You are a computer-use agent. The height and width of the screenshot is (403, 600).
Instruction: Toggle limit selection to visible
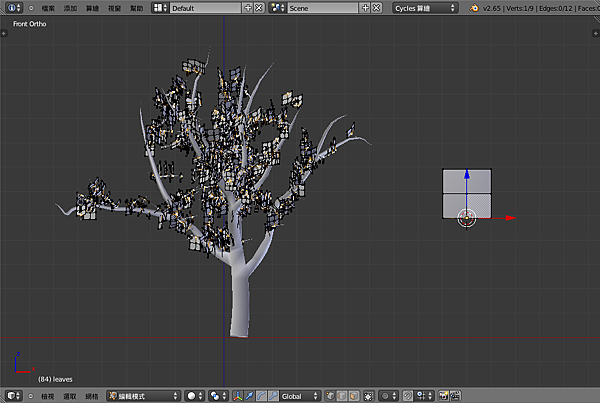[368, 396]
